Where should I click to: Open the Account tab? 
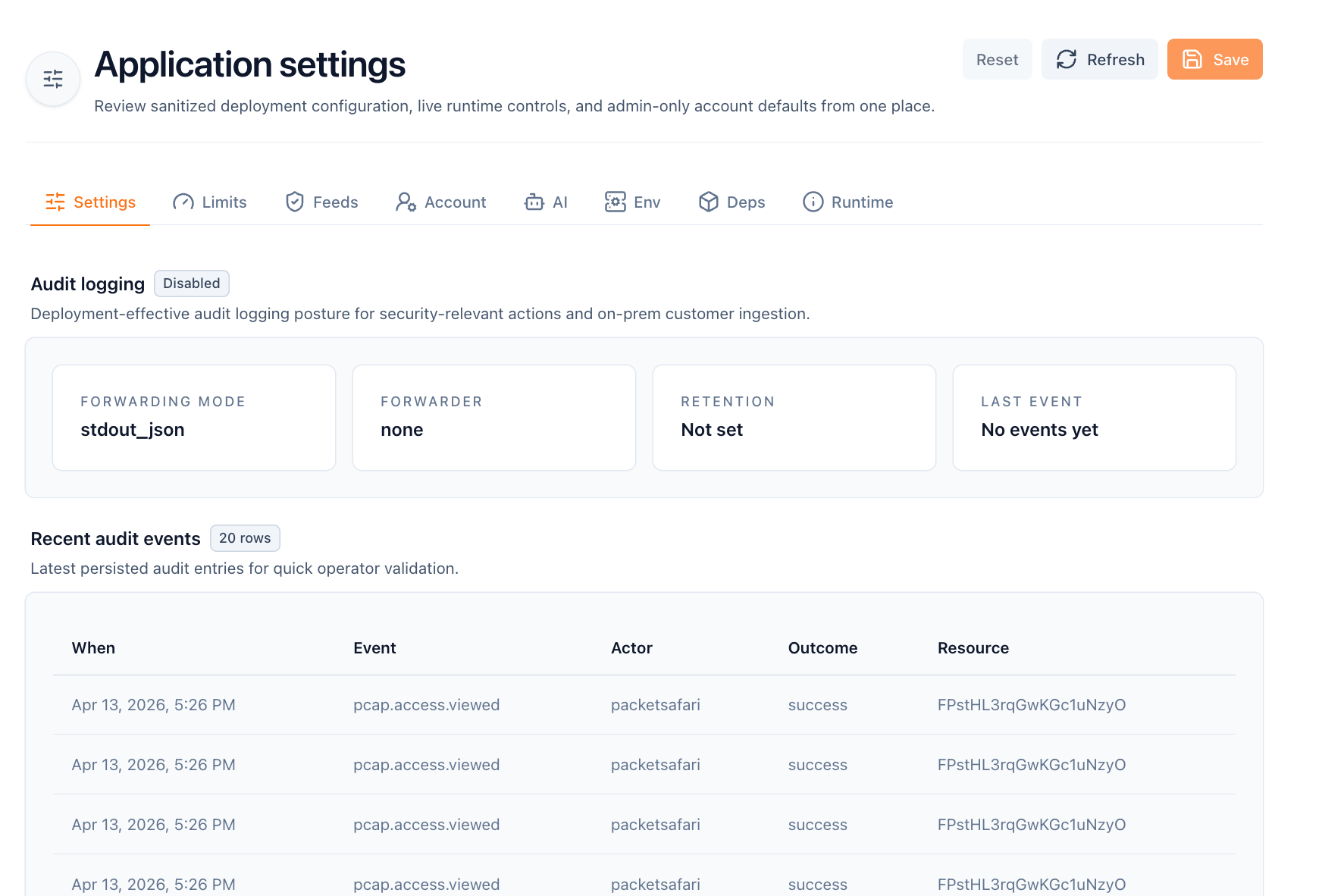pyautogui.click(x=440, y=202)
